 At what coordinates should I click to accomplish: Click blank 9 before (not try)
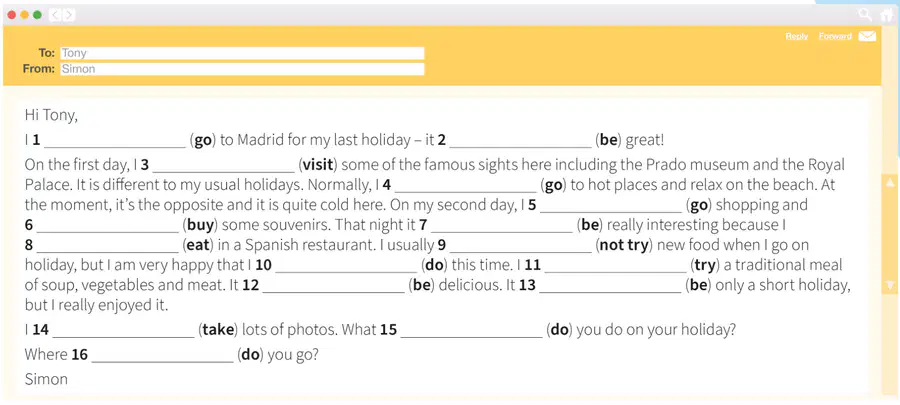(x=521, y=247)
